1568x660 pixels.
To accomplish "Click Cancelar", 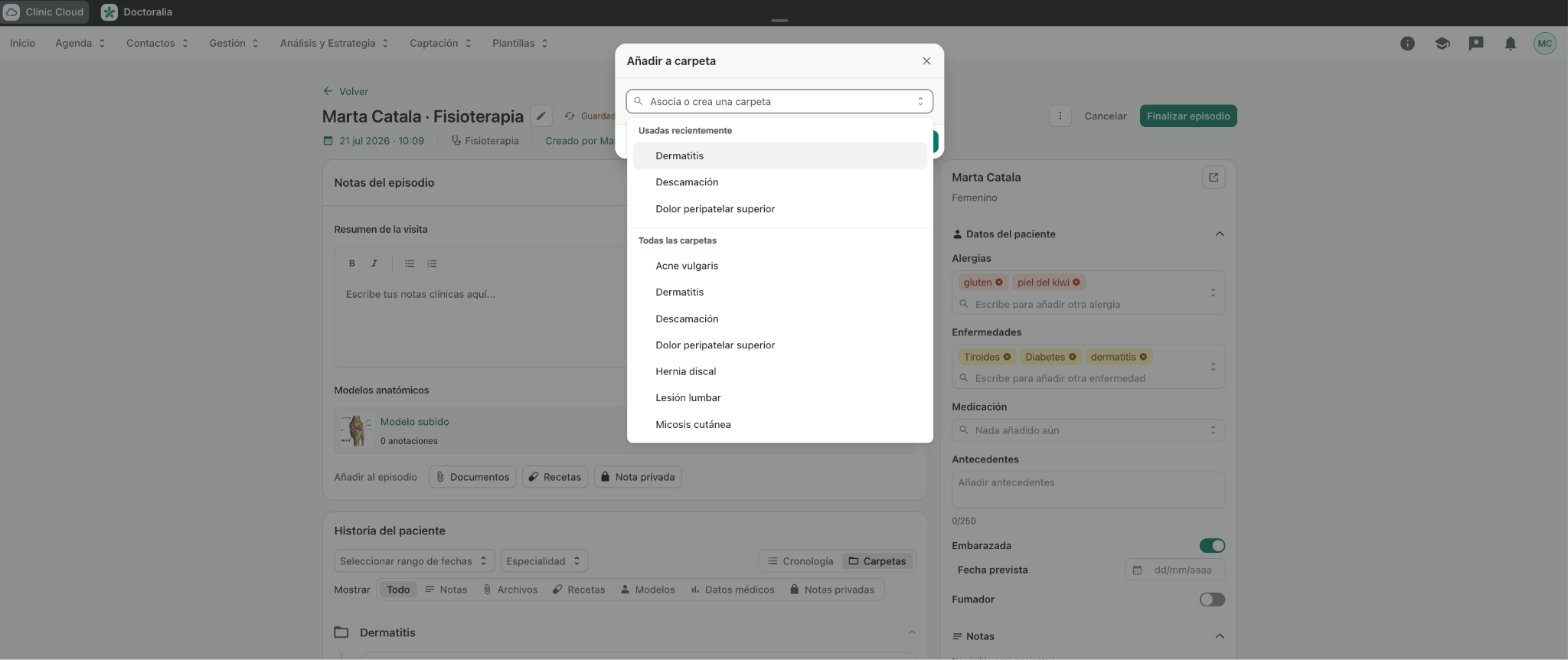I will 1105,116.
